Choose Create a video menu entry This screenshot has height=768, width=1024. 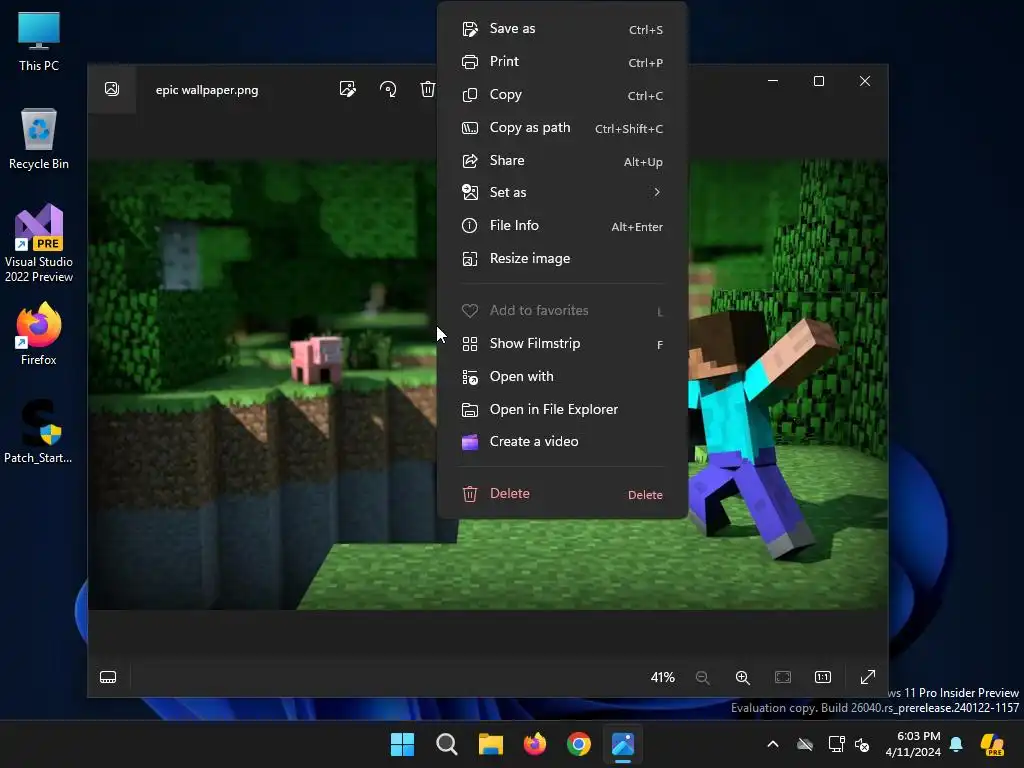point(562,441)
